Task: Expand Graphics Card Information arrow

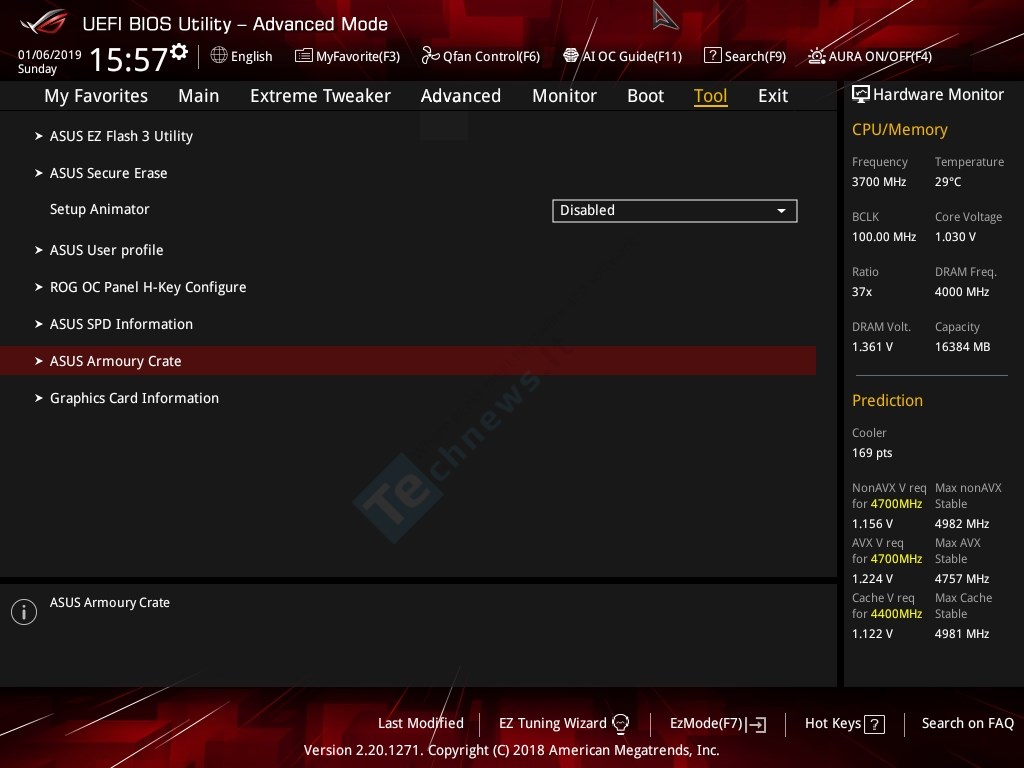Action: point(39,398)
